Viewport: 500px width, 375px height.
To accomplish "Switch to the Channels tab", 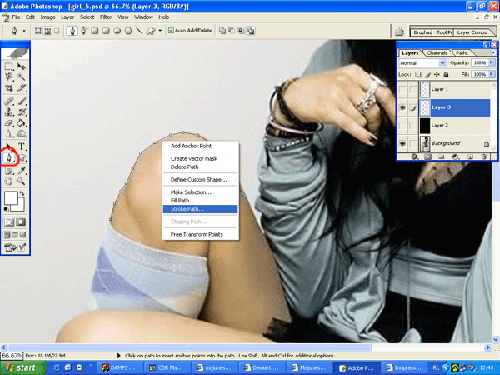I will [x=437, y=53].
